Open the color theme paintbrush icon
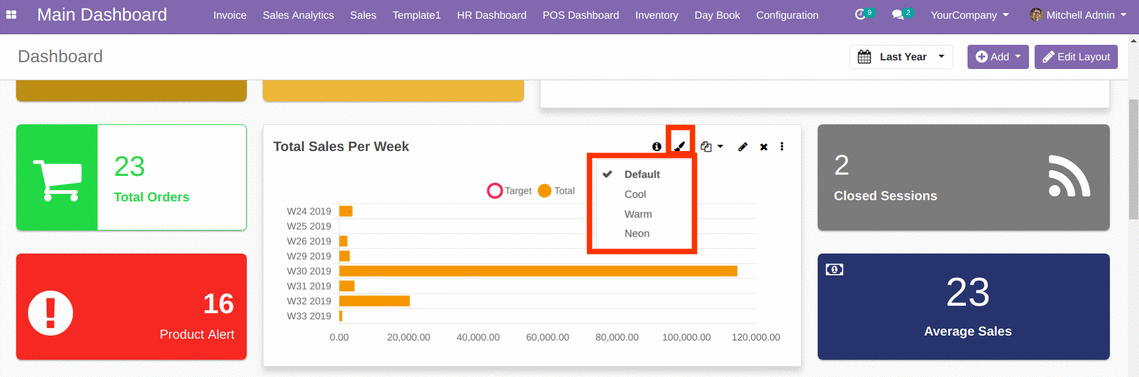This screenshot has height=377, width=1139. (x=679, y=147)
